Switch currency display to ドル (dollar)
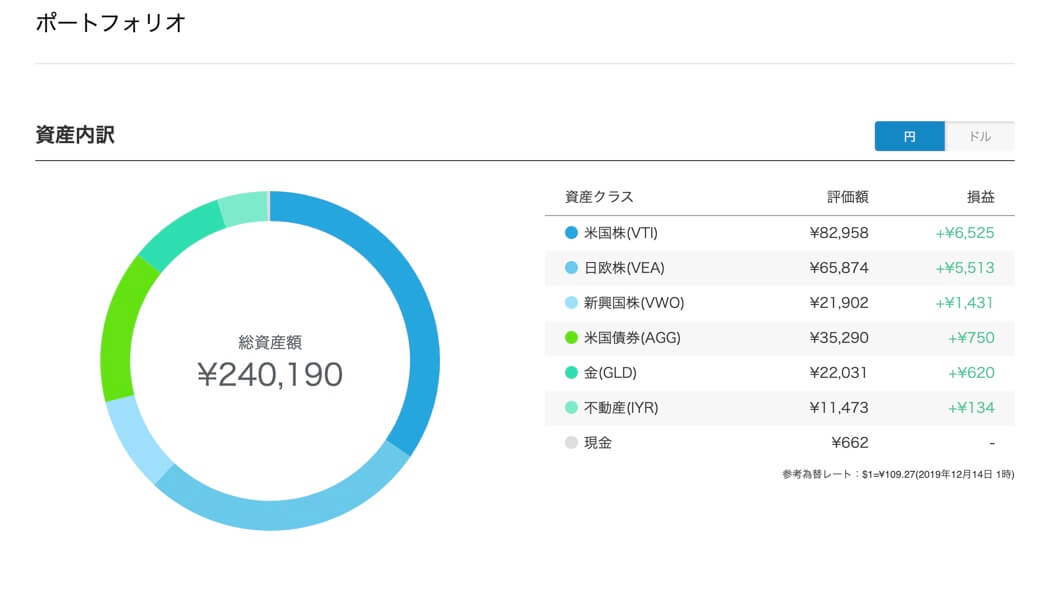 tap(979, 136)
